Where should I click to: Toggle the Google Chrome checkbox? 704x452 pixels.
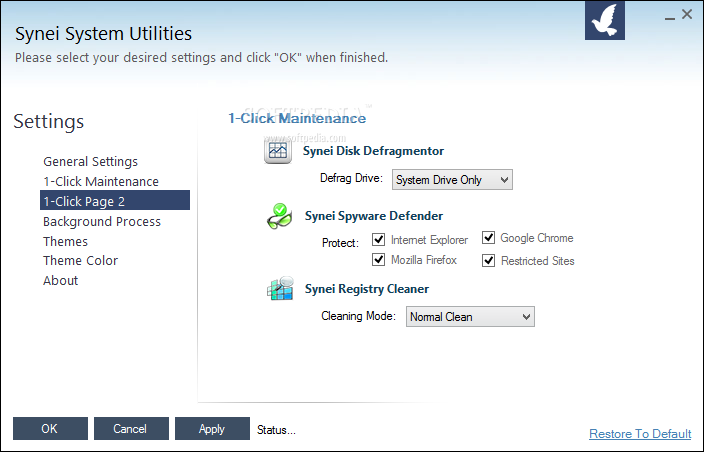(x=488, y=237)
